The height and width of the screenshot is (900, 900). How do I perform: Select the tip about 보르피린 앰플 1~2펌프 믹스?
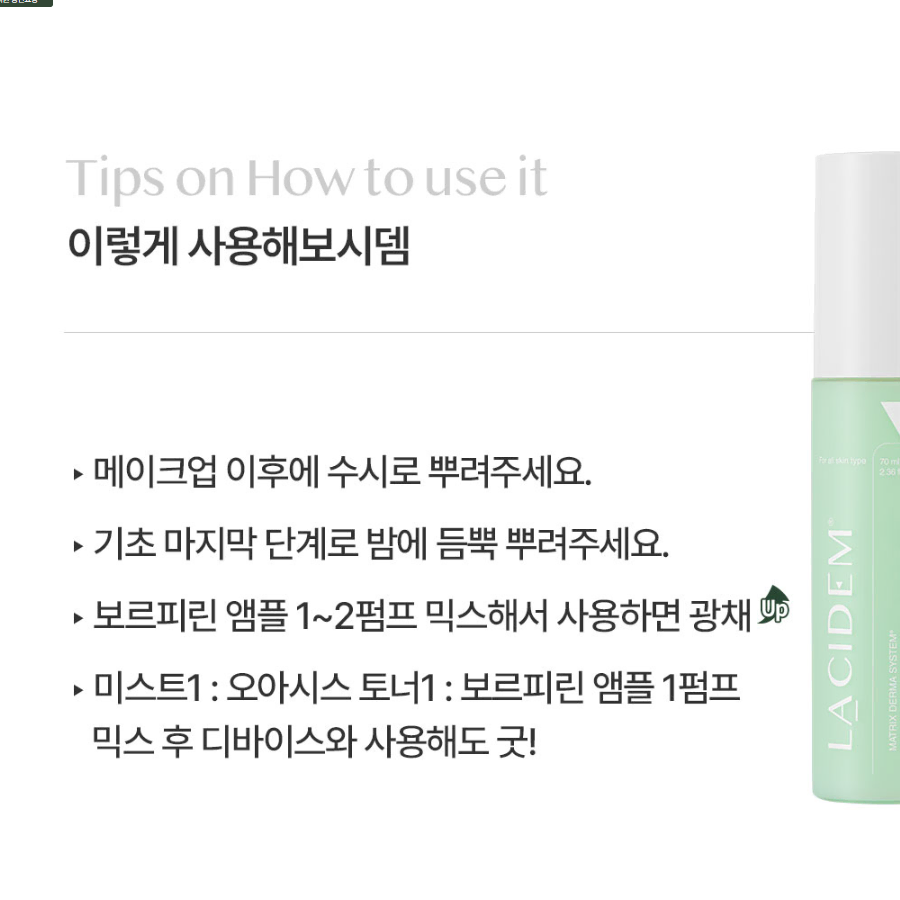point(441,615)
